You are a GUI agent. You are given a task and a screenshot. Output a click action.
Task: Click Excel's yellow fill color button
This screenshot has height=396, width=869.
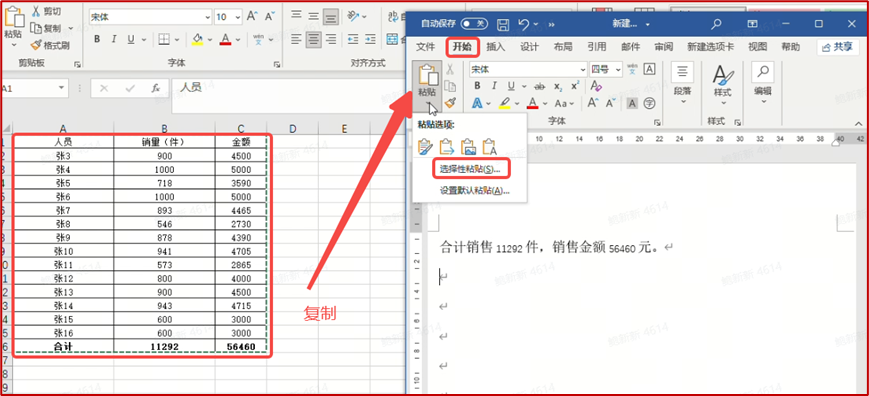197,39
